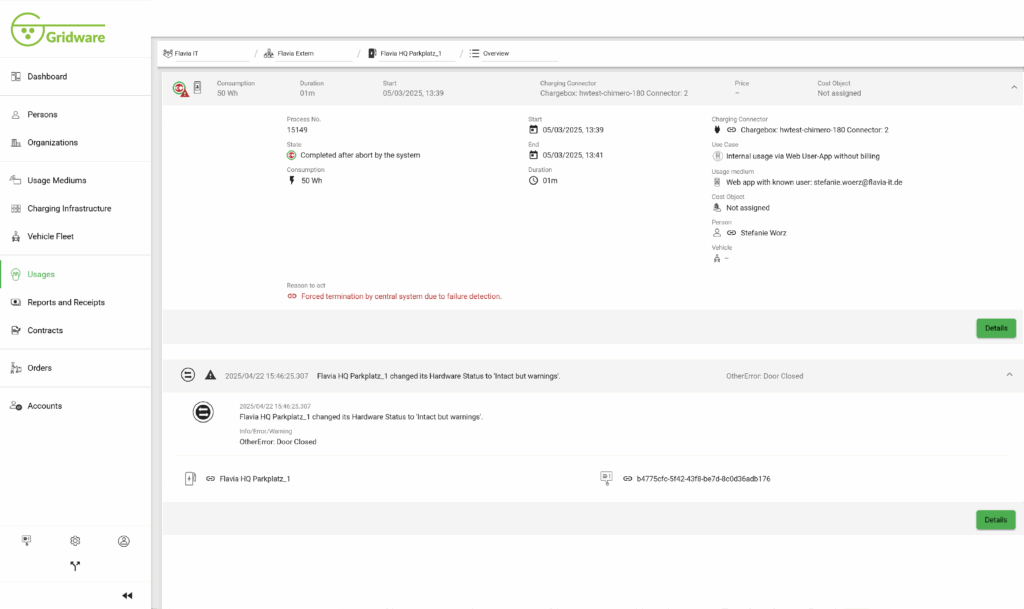Screen dimensions: 1024x609
Task: Click 'Forced termination by central system' text
Action: point(401,296)
